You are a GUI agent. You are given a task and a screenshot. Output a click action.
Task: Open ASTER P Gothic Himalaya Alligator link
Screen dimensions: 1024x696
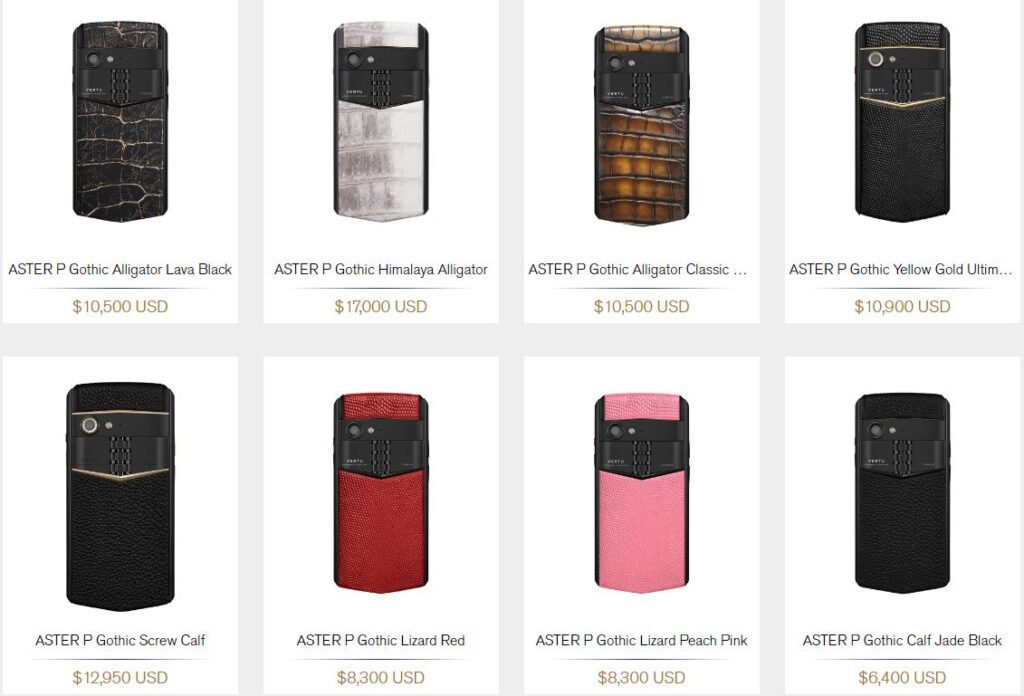pyautogui.click(x=381, y=269)
